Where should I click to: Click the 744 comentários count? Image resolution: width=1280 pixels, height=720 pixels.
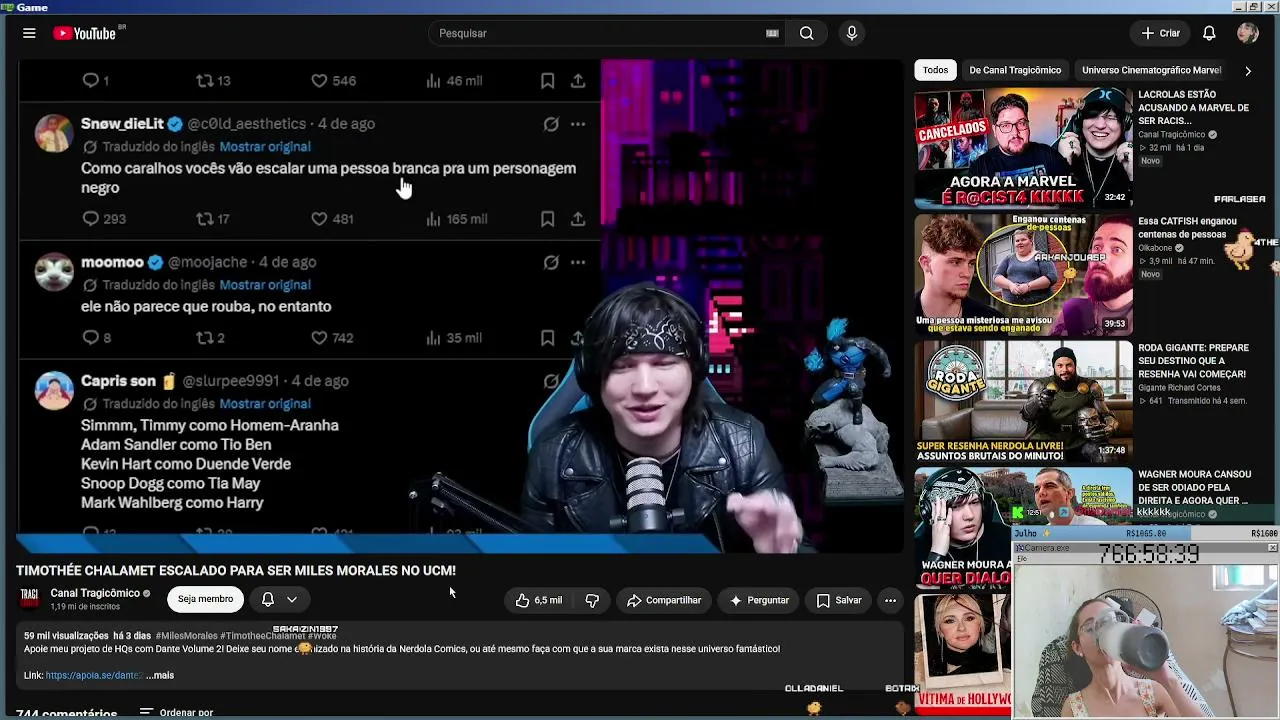pyautogui.click(x=67, y=714)
